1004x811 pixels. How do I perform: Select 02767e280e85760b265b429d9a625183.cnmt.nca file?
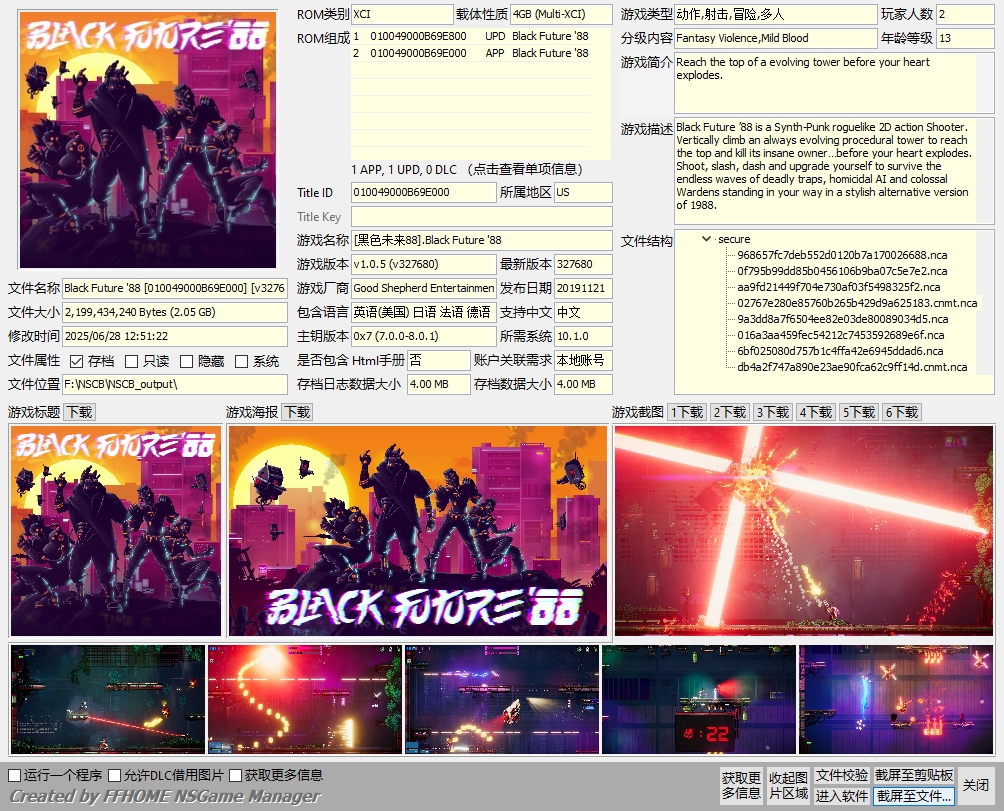click(857, 303)
